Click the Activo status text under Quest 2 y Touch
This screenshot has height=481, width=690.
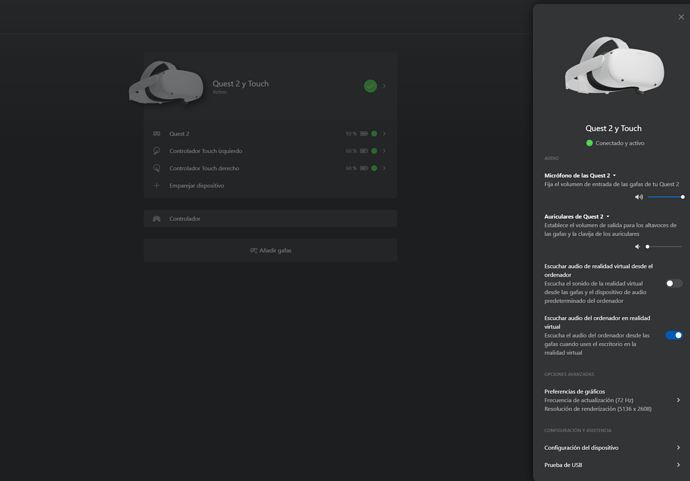point(220,92)
